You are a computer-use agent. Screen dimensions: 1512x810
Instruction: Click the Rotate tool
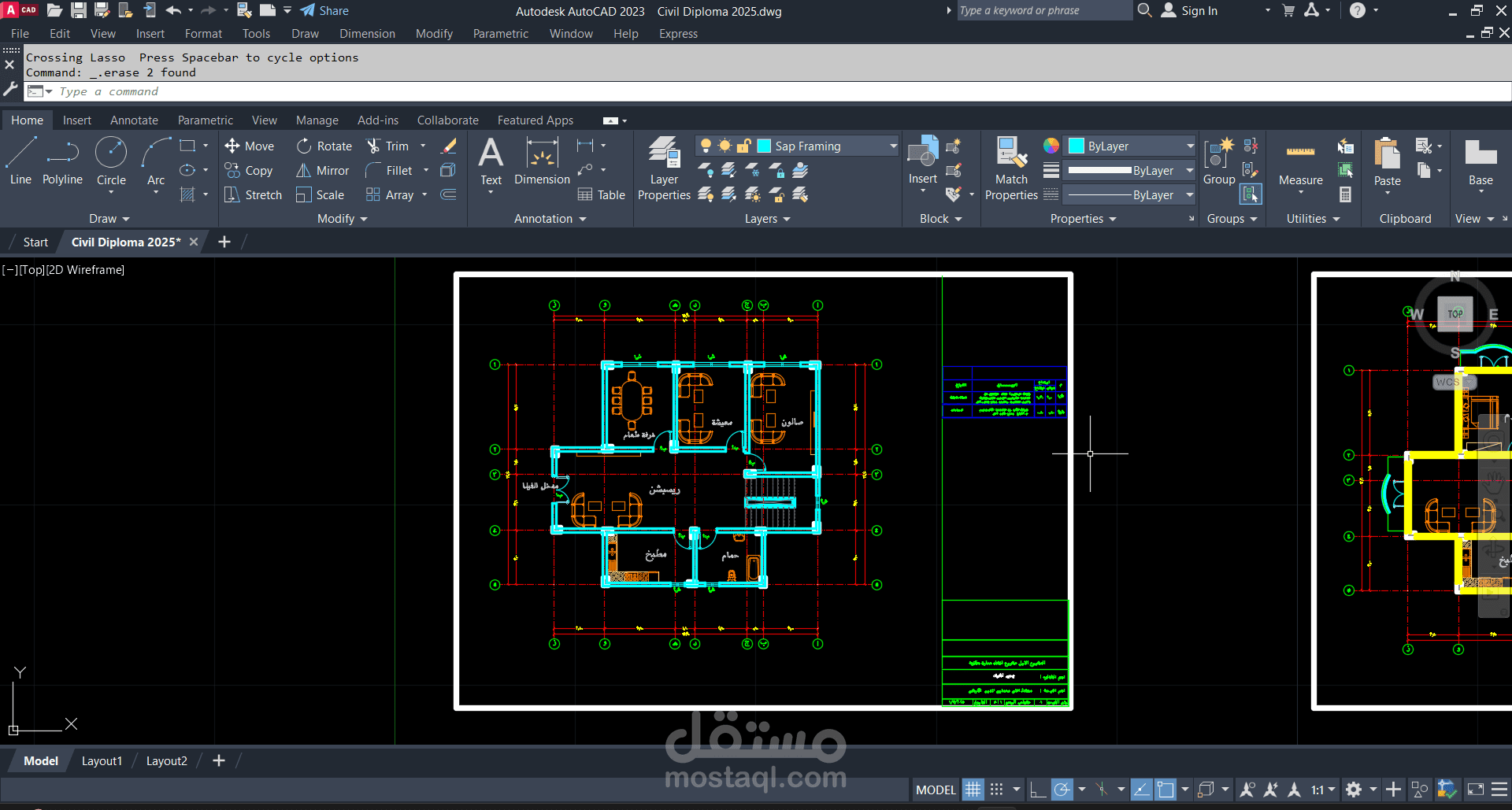(324, 146)
